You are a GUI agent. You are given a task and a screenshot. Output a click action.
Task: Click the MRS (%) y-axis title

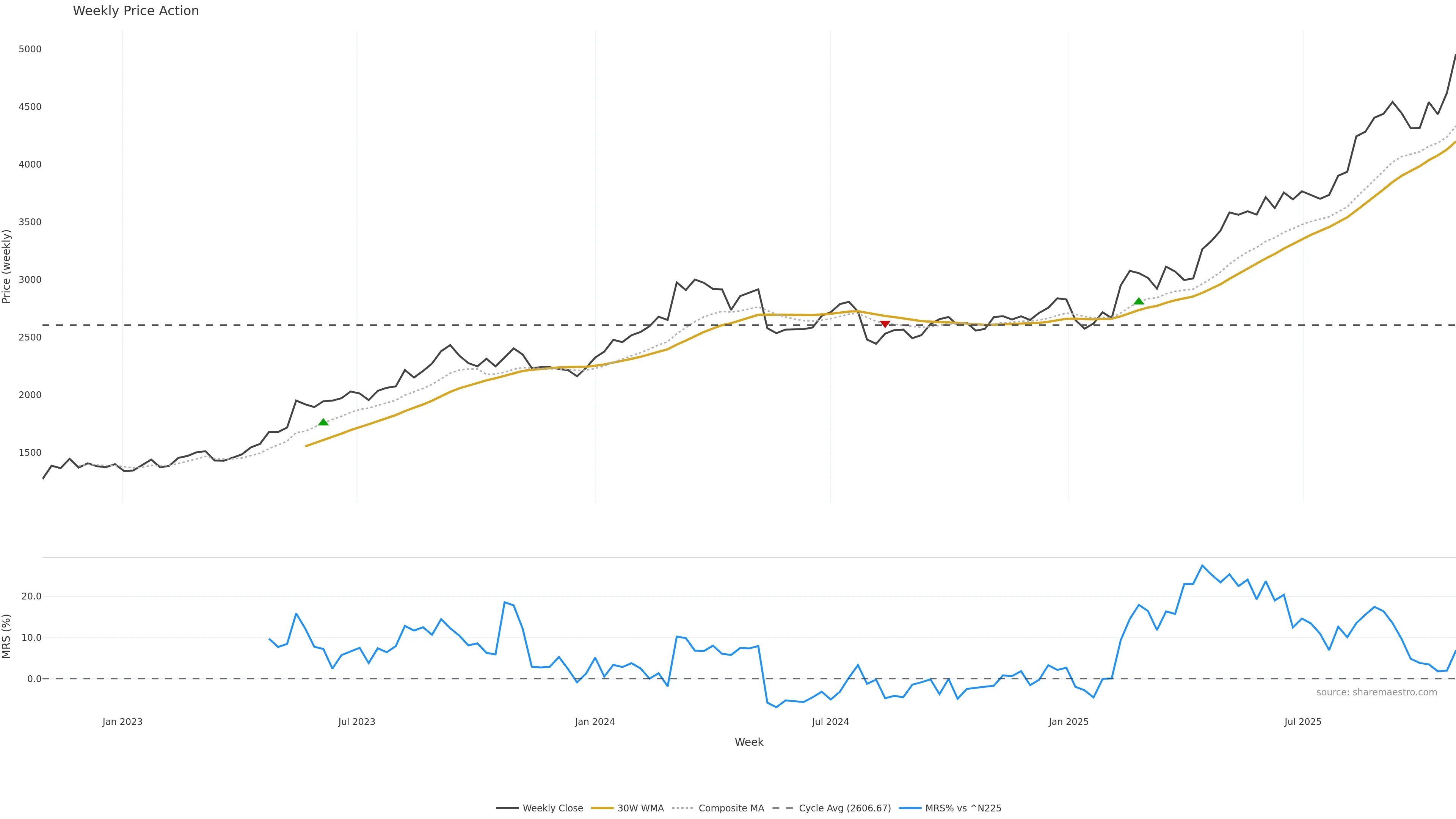[7, 636]
